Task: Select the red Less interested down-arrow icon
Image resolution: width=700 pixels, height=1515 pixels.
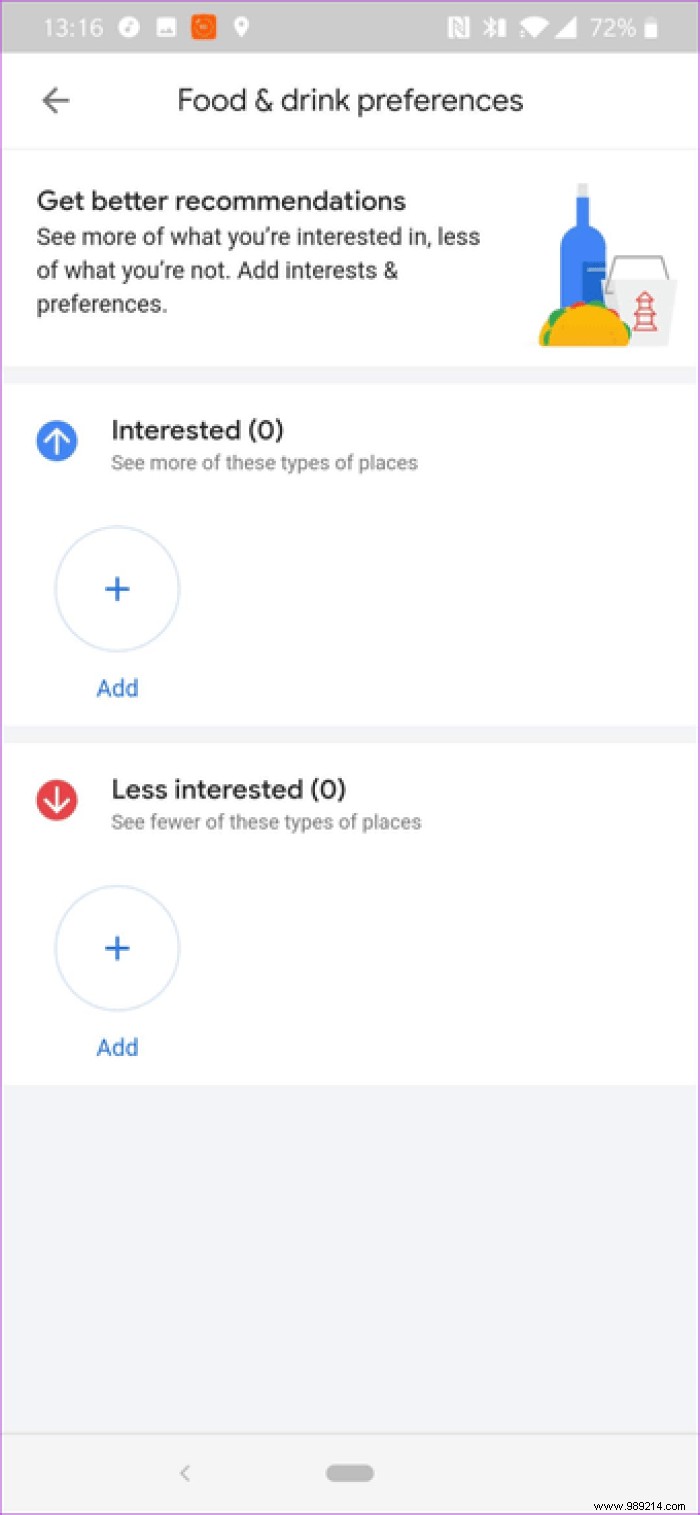Action: tap(56, 799)
